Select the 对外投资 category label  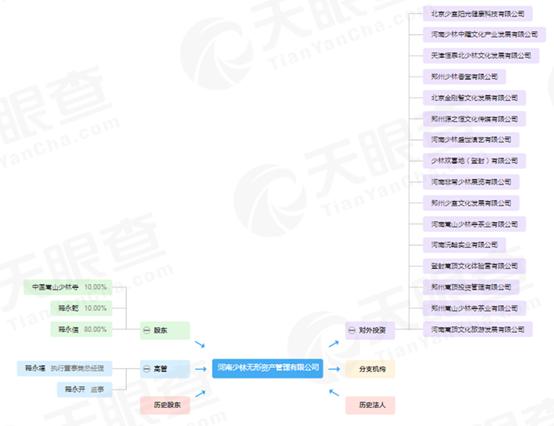(372, 330)
